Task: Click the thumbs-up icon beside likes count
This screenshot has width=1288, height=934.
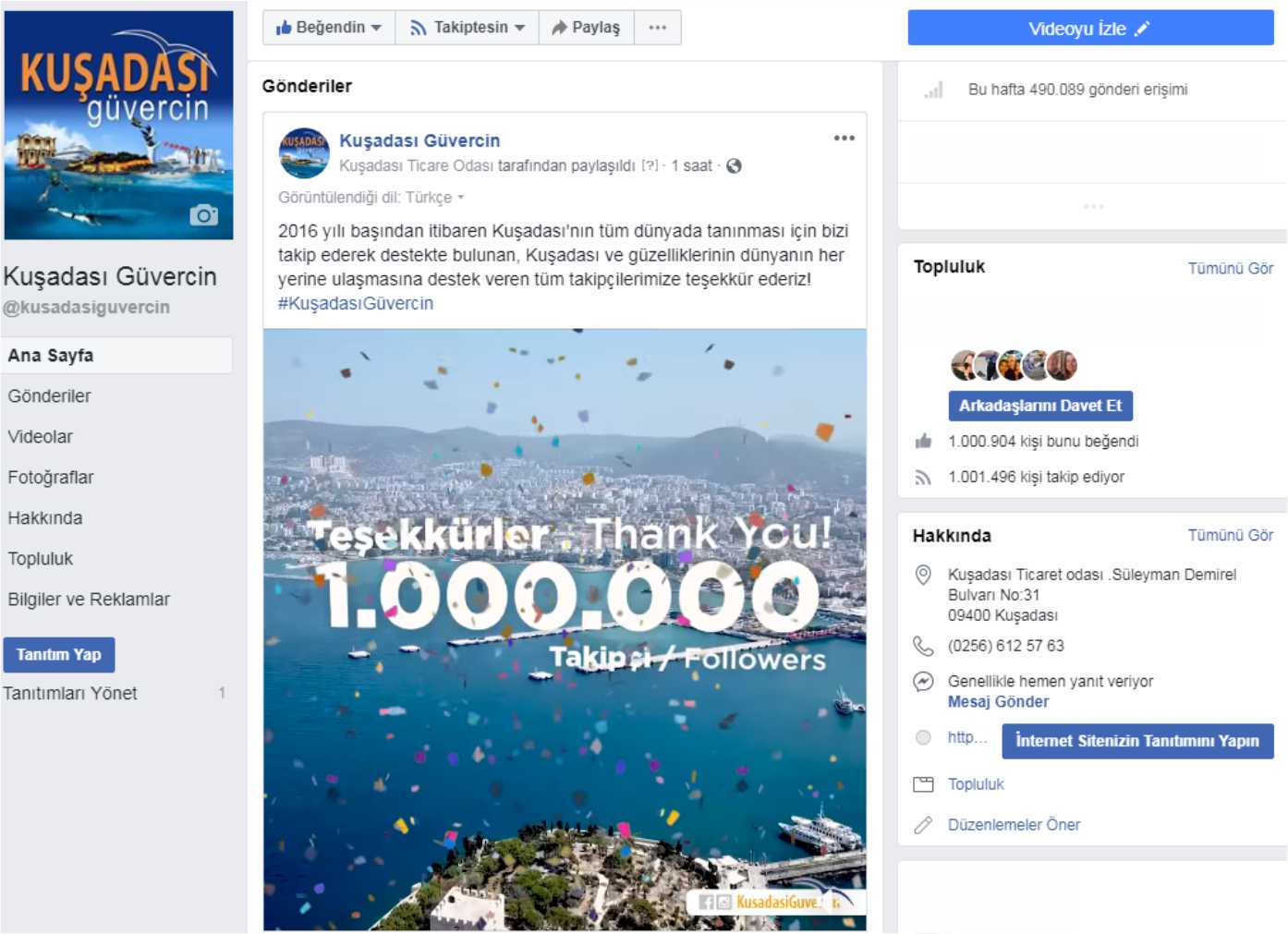Action: pos(922,442)
